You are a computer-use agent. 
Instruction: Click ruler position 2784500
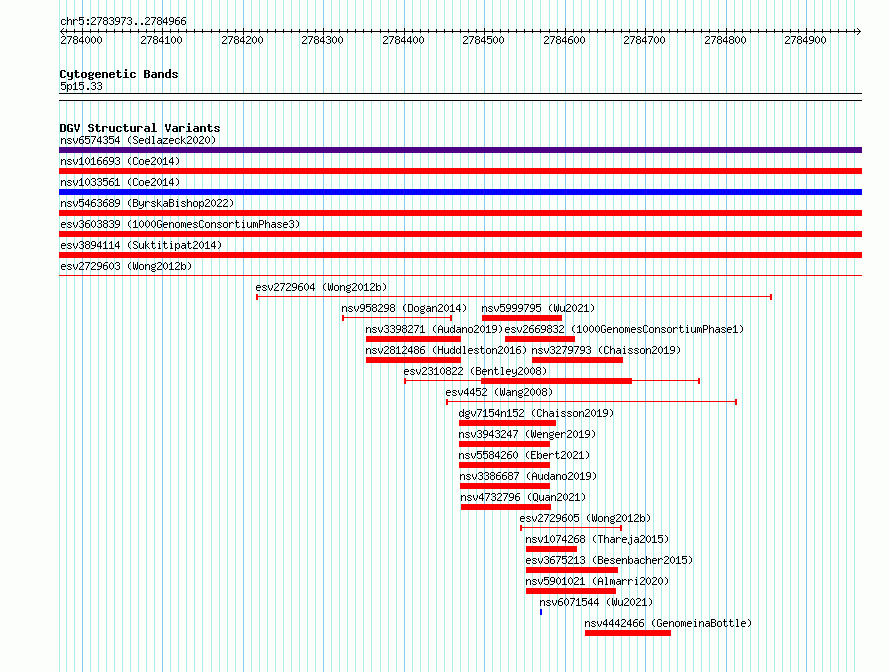click(x=483, y=40)
